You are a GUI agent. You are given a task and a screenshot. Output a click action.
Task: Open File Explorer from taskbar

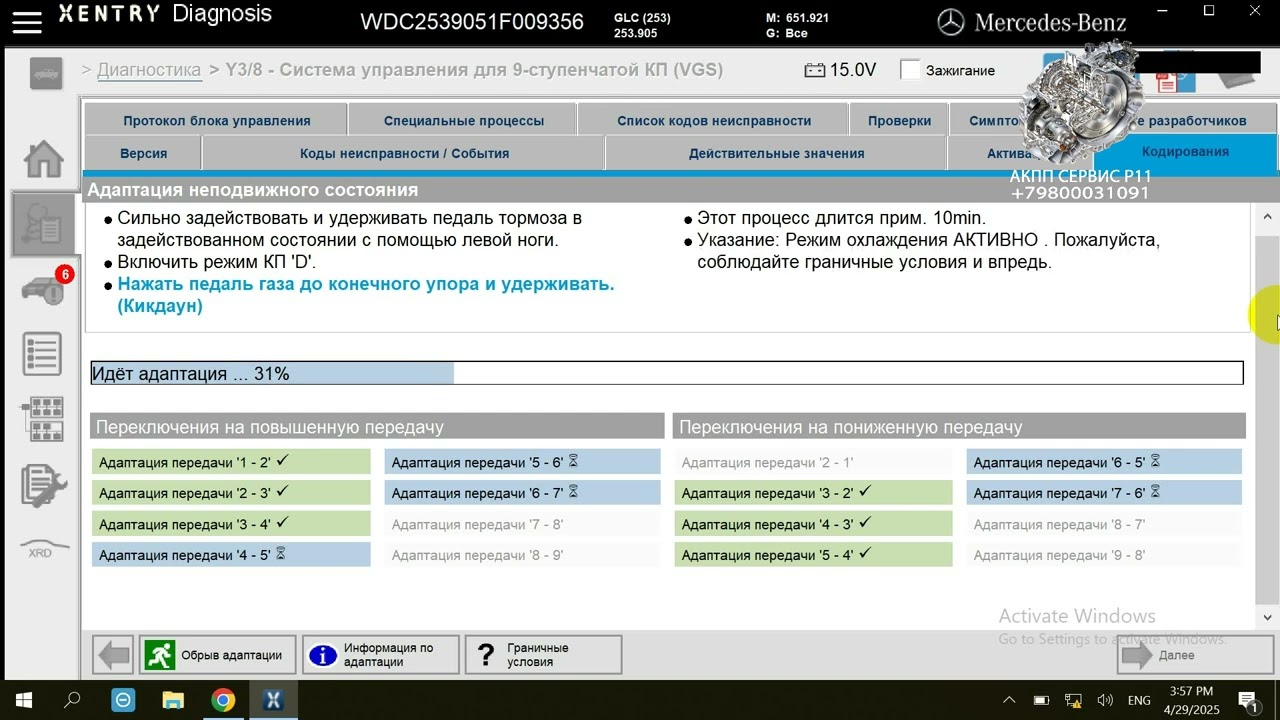173,700
